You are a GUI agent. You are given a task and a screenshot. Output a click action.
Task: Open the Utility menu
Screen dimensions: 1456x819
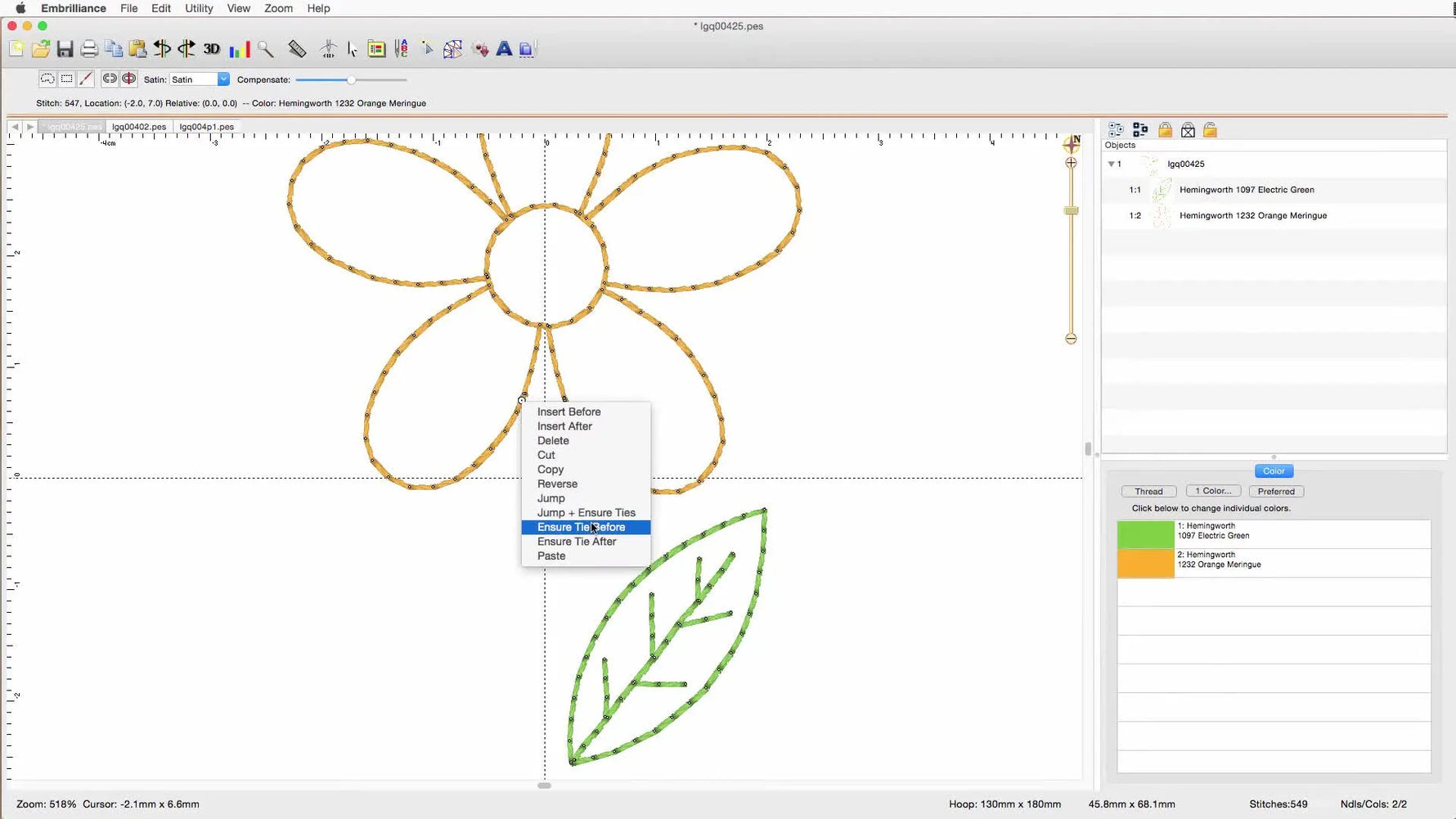click(x=198, y=8)
